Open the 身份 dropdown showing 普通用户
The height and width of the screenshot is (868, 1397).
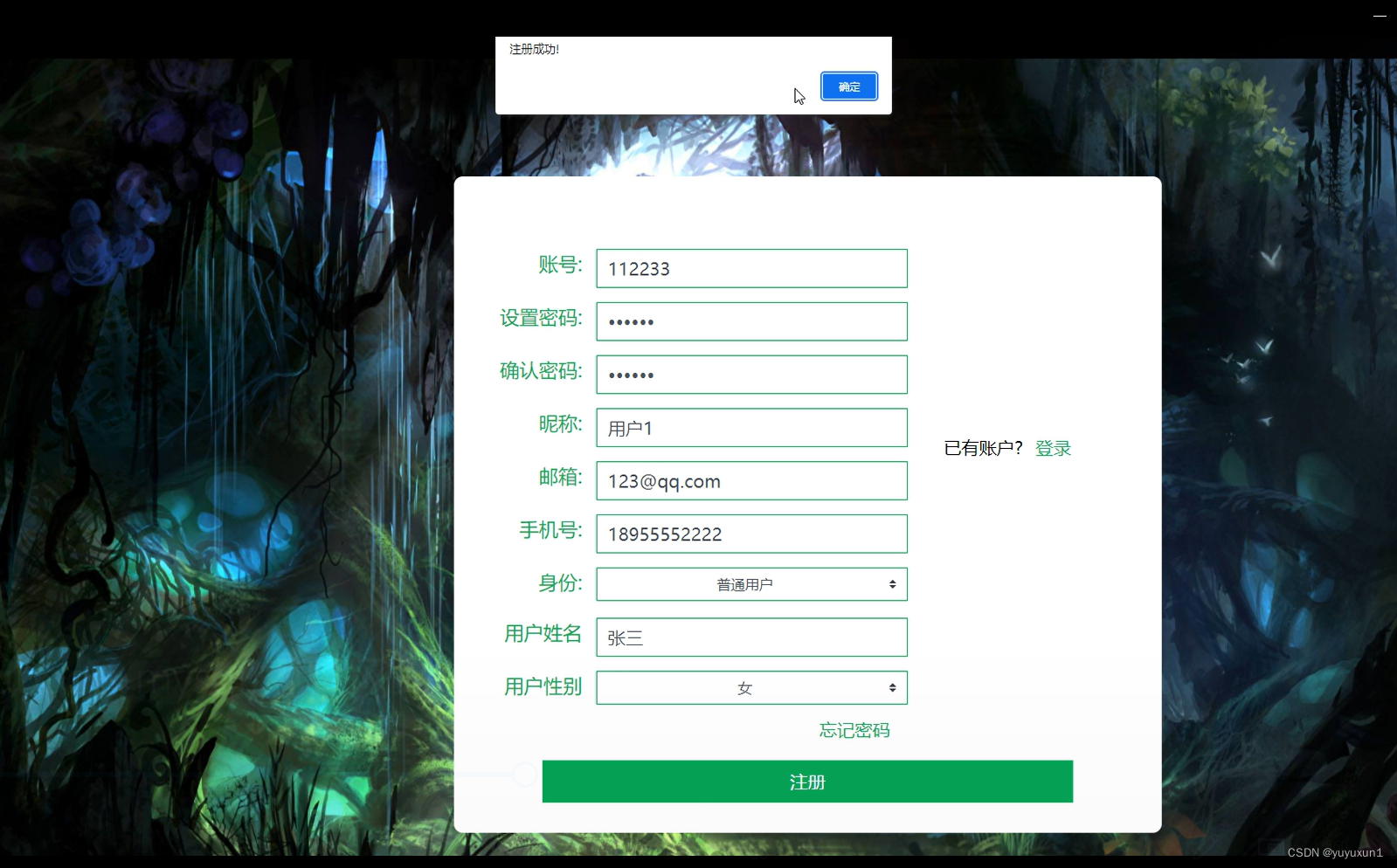click(751, 584)
